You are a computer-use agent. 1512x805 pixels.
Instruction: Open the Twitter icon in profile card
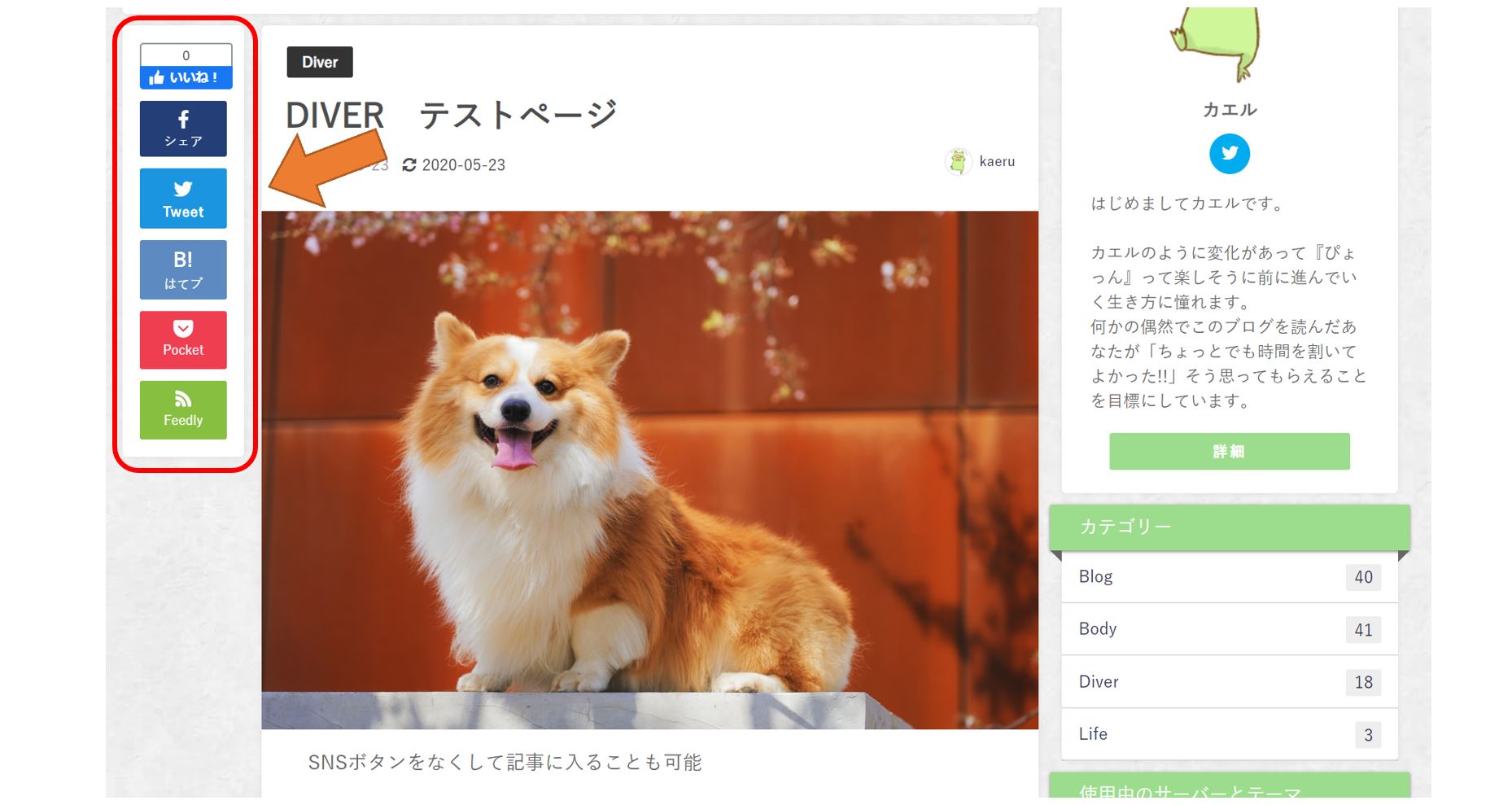click(1229, 154)
